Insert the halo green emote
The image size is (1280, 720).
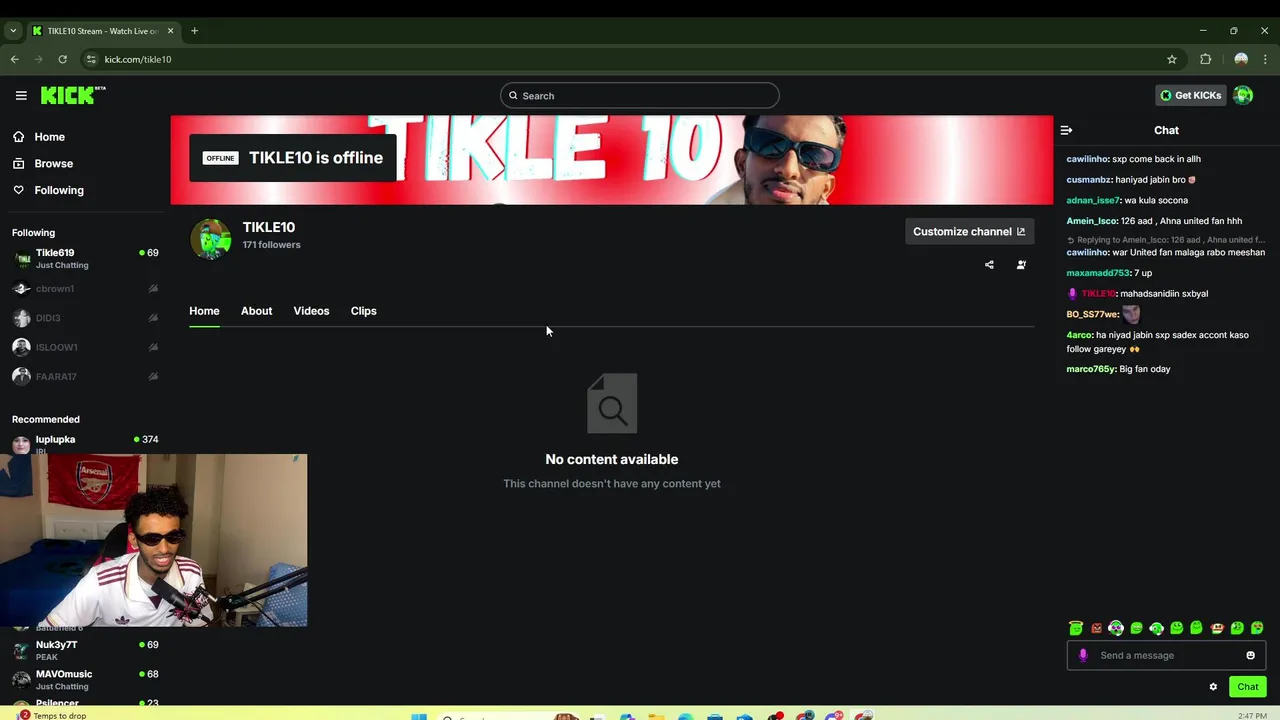click(1076, 628)
